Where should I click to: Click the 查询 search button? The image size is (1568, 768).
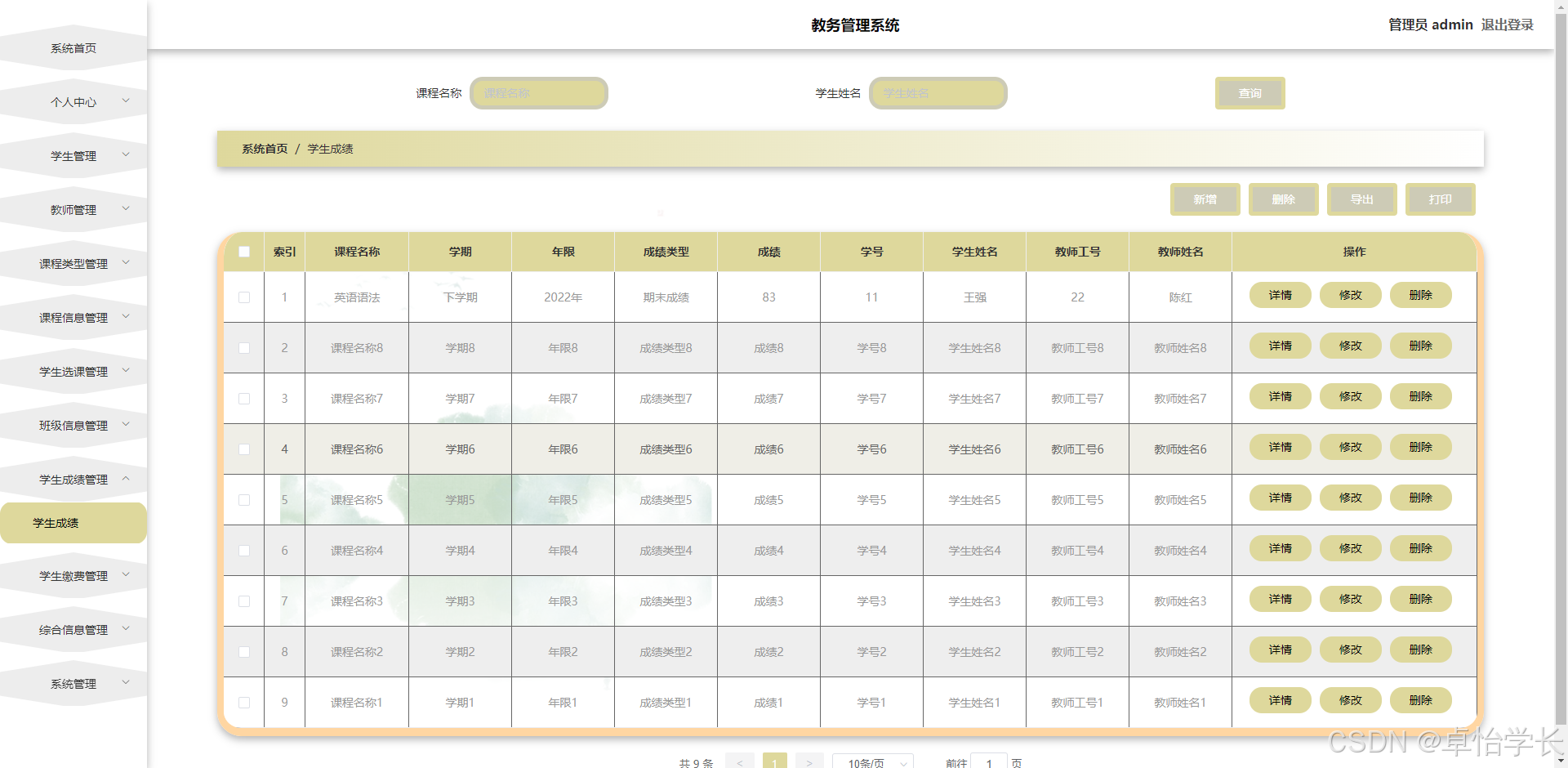(1249, 93)
